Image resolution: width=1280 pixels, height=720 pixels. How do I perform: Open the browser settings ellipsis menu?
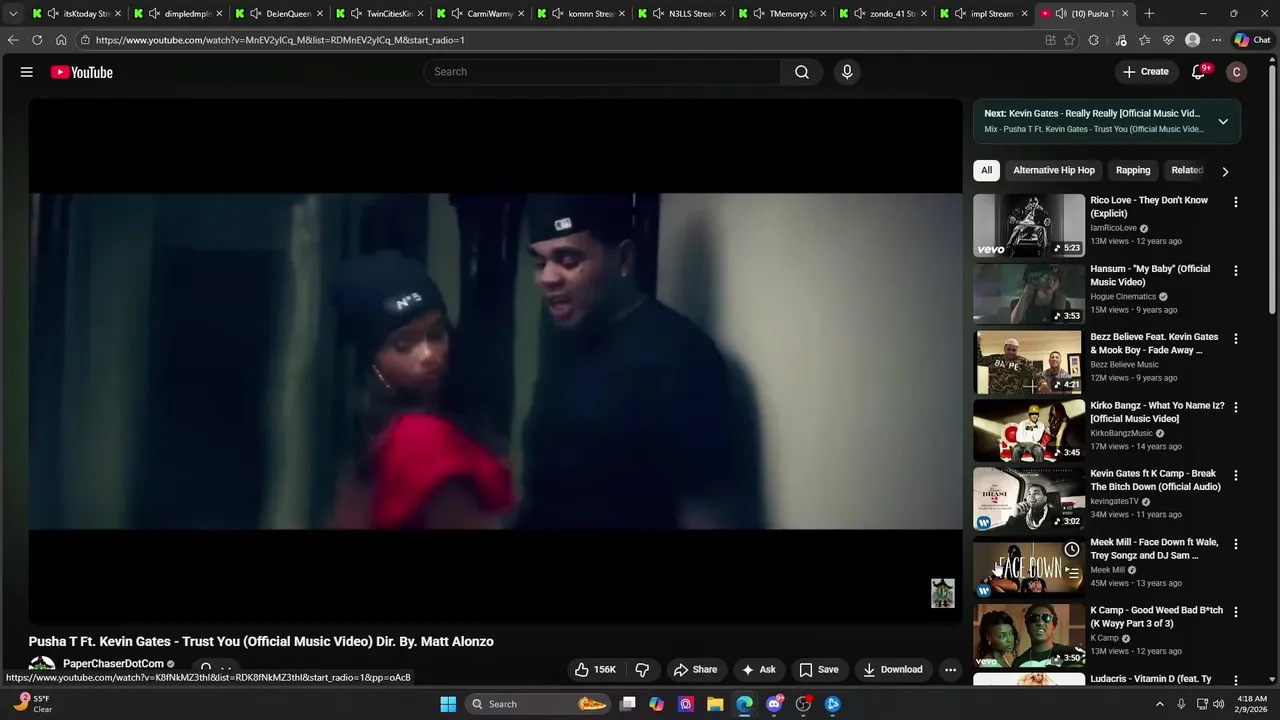pos(1216,40)
